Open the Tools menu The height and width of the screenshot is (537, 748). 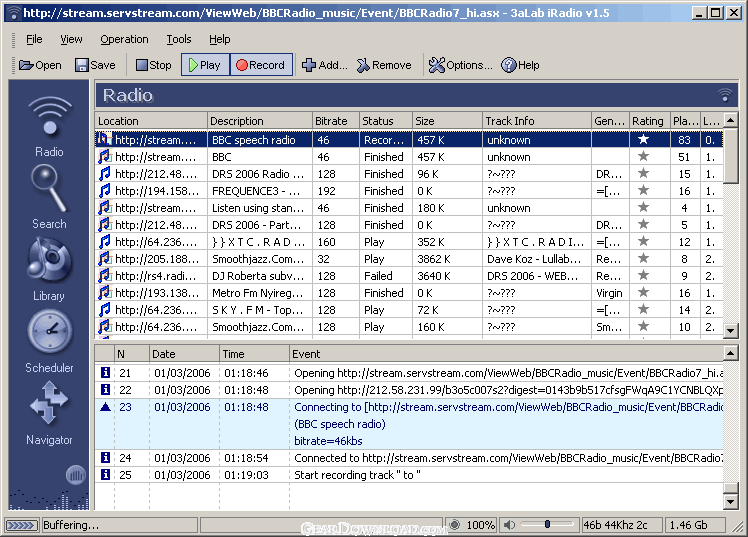pos(179,39)
